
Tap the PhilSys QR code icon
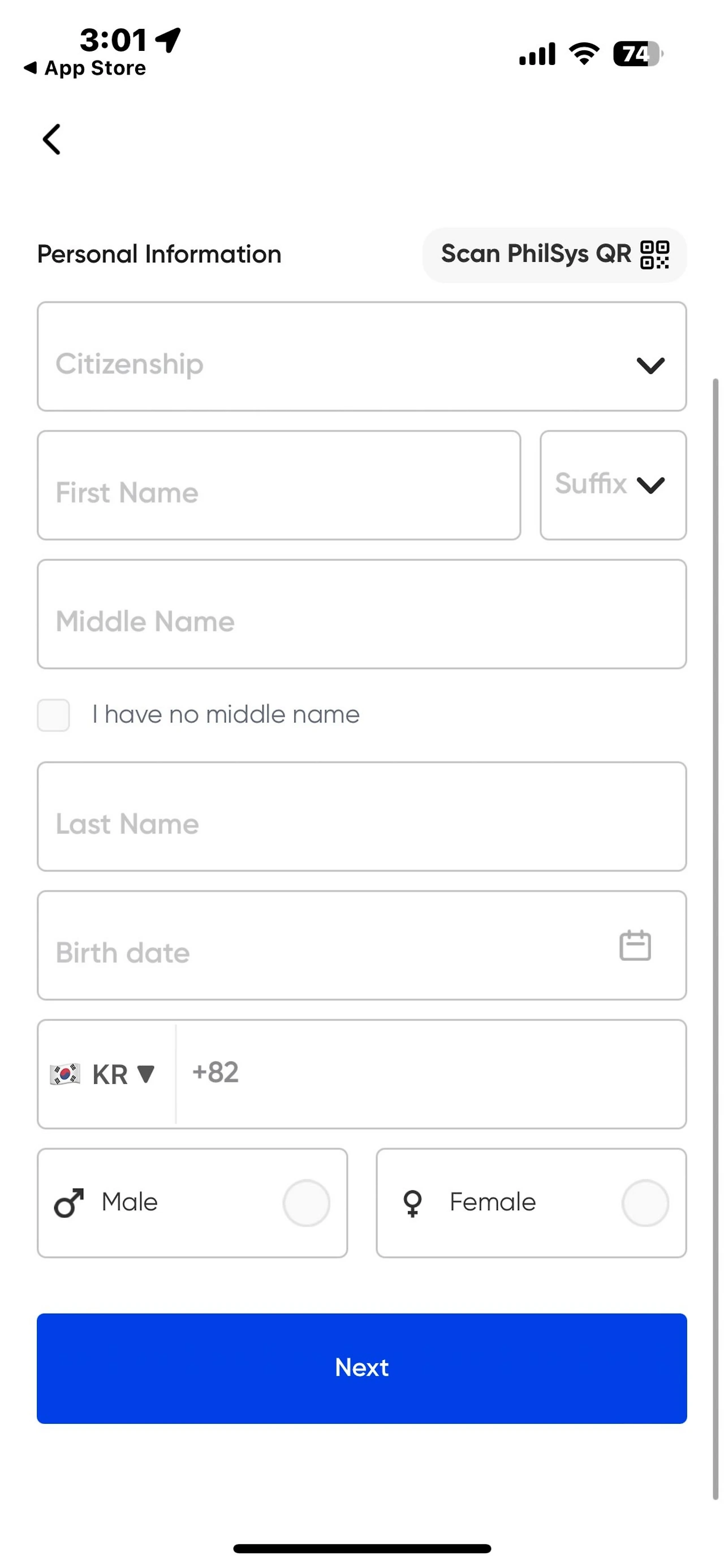pyautogui.click(x=654, y=254)
